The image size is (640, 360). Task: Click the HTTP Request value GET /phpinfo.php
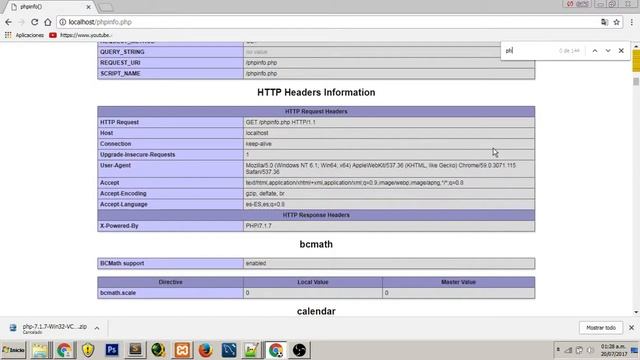tap(280, 122)
